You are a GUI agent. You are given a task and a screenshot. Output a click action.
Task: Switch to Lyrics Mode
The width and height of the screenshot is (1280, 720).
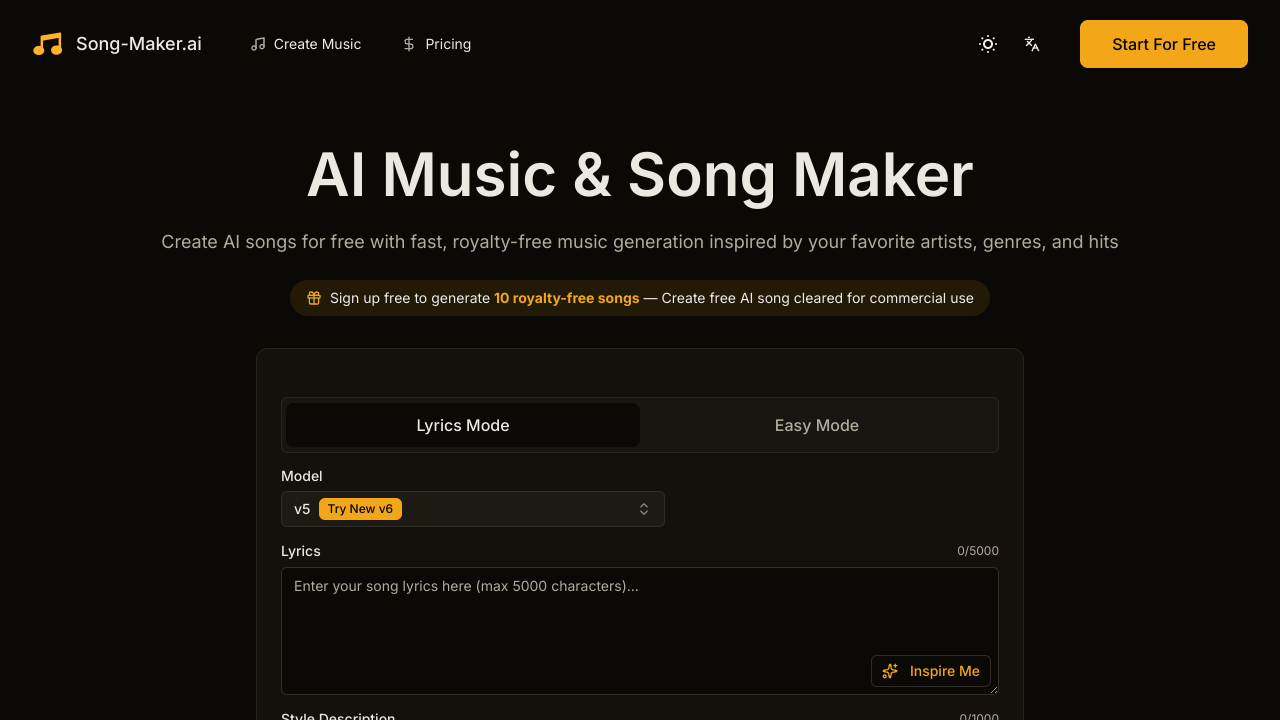[462, 425]
